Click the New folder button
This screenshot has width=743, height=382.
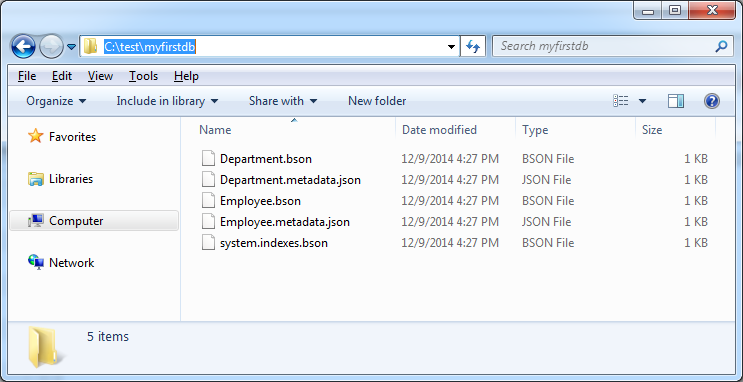coord(377,101)
